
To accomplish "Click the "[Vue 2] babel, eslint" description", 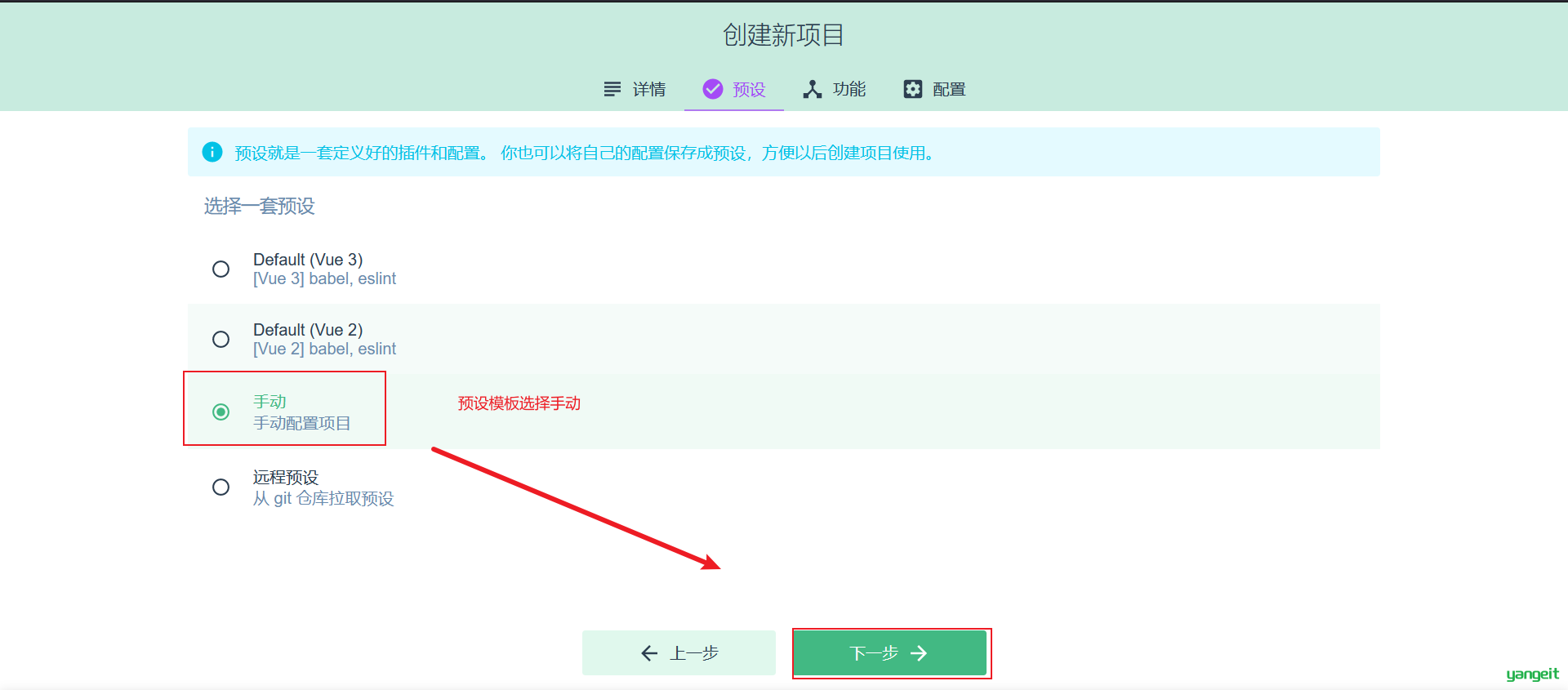I will click(324, 349).
